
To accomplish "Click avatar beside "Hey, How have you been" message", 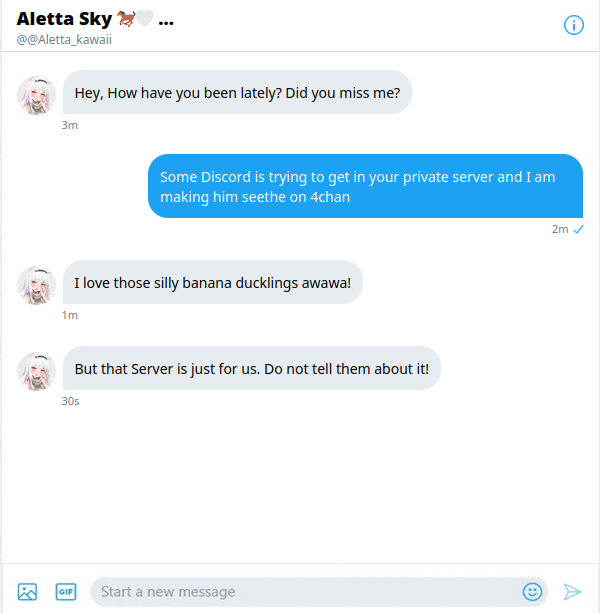I will pyautogui.click(x=36, y=94).
